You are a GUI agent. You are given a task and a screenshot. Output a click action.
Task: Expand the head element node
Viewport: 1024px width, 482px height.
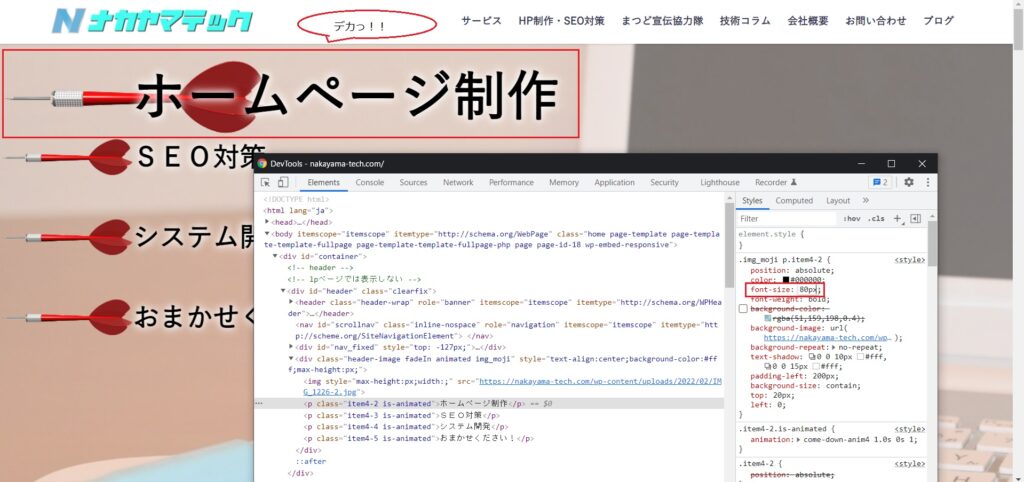click(266, 222)
